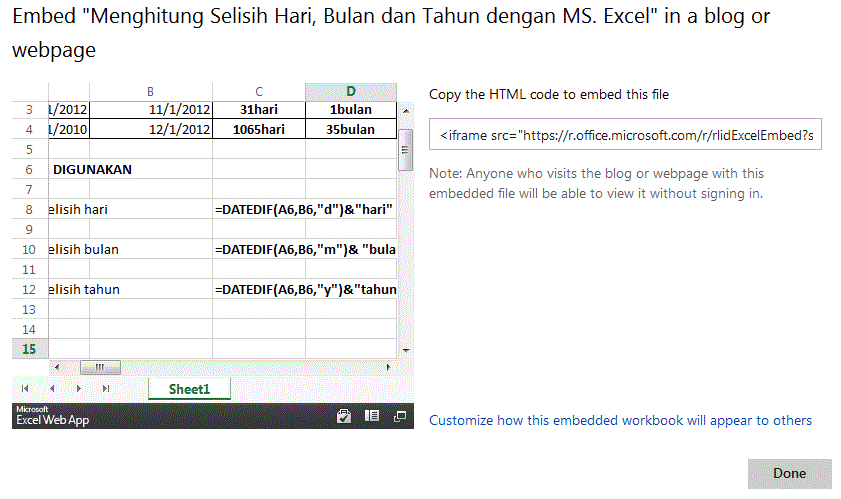Click the DATEDIF "d" hari formula cell
Viewport: 841px width, 499px height.
305,209
